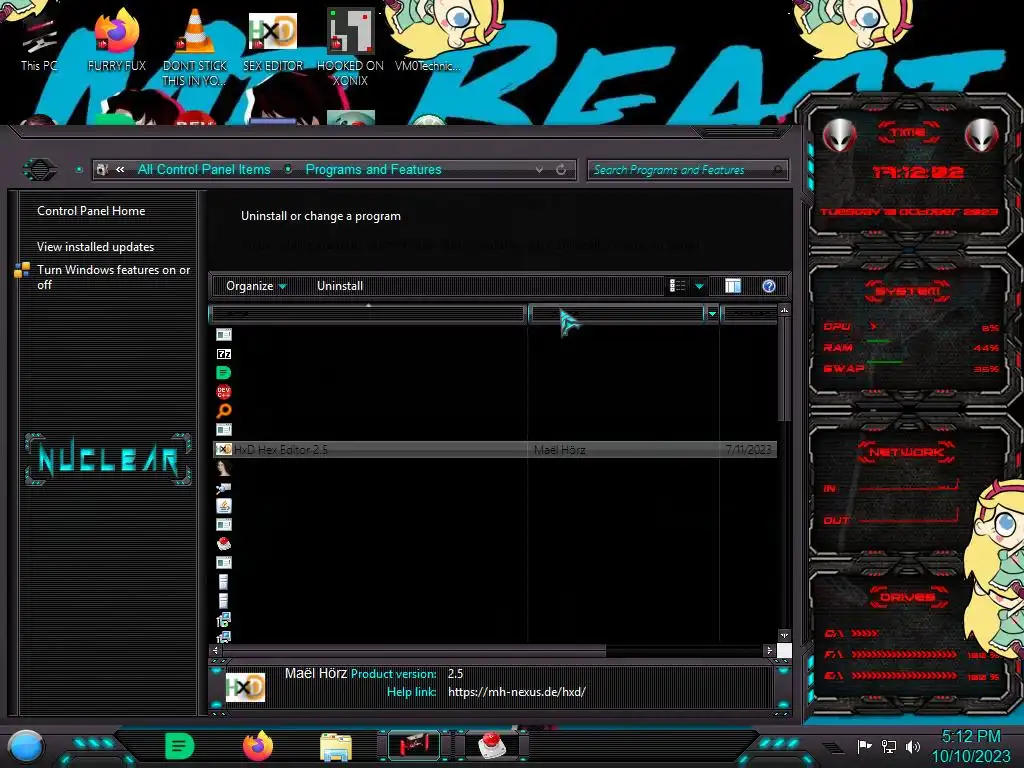Open the HOOKED ON XONIX desktop shortcut

tap(350, 49)
